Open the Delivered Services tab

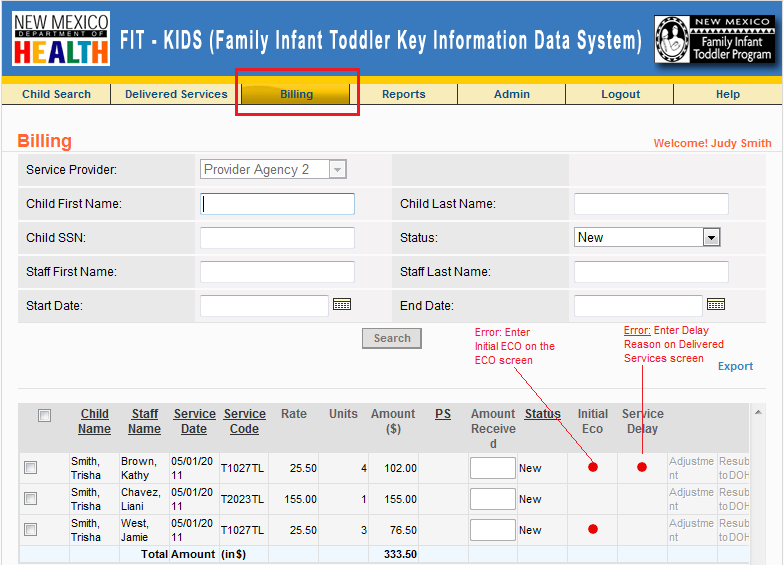coord(176,94)
